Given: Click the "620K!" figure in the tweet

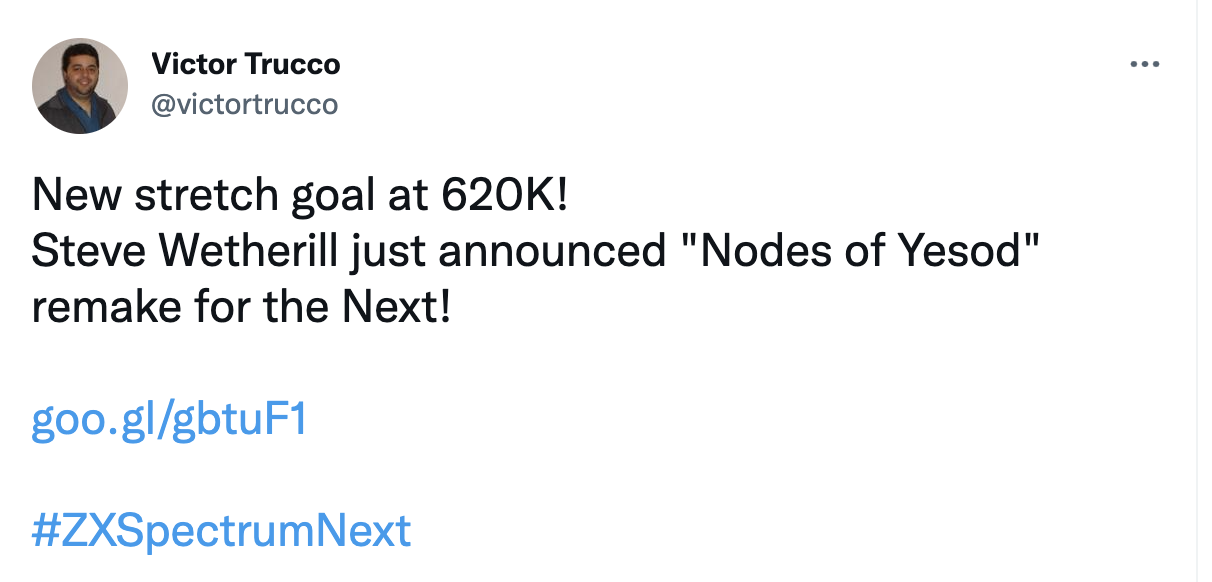Looking at the screenshot, I should click(x=505, y=194).
